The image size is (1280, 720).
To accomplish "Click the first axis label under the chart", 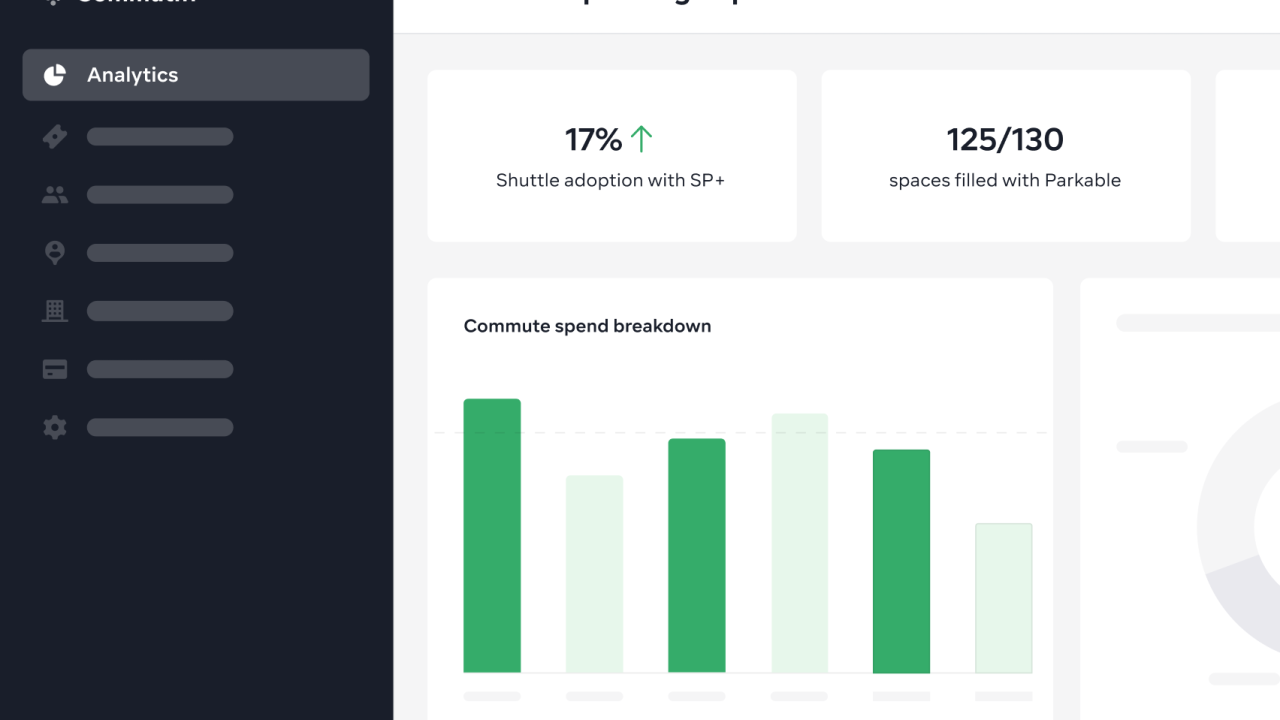I will [x=492, y=695].
